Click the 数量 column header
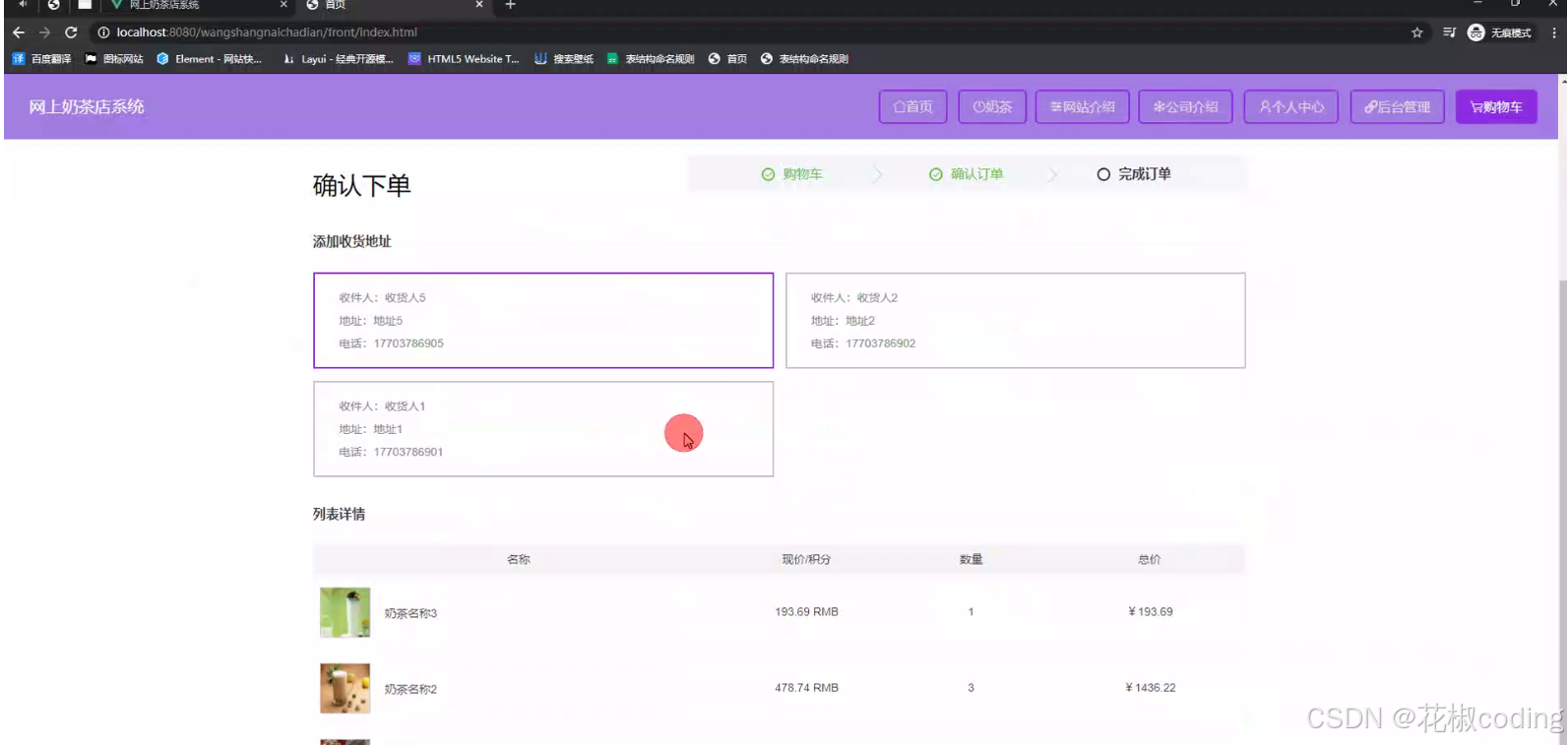The height and width of the screenshot is (745, 1568). pos(972,559)
